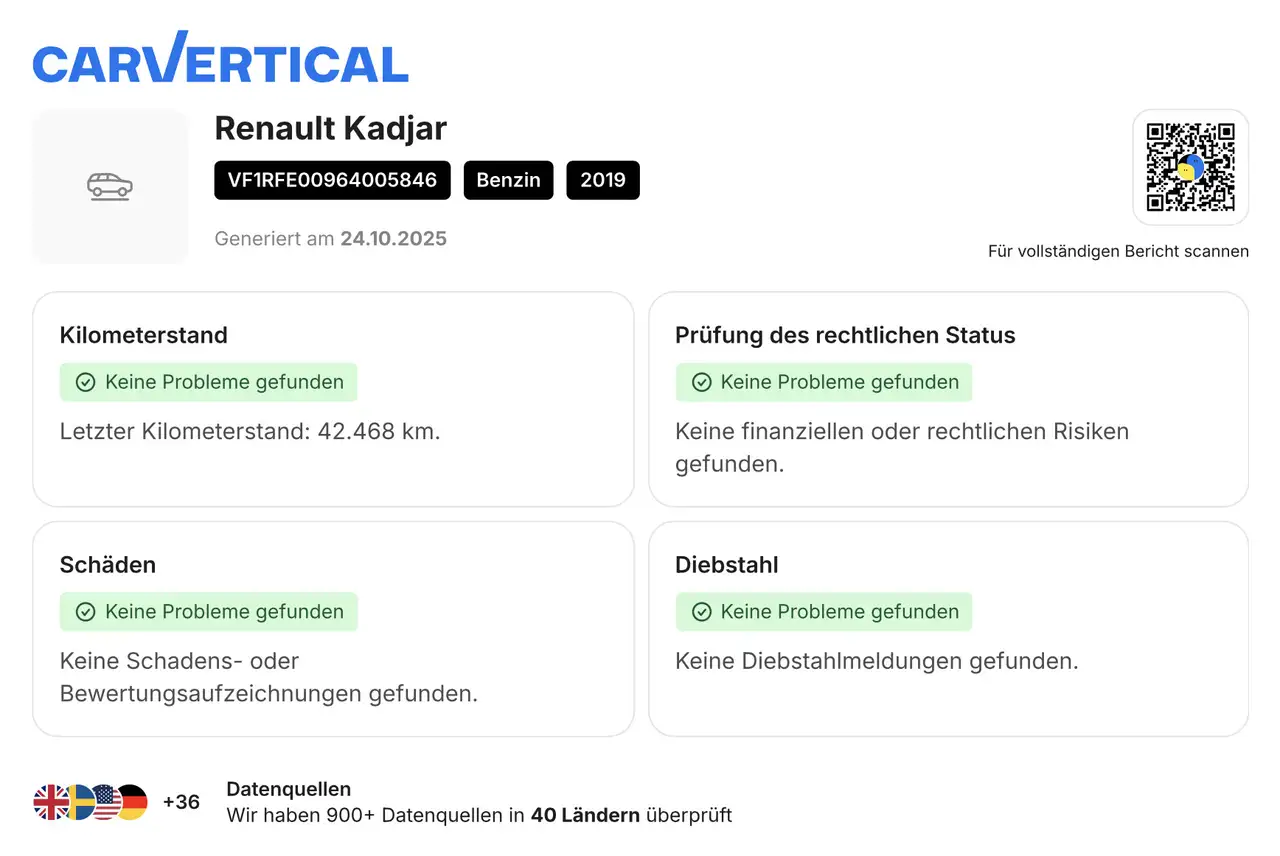The width and height of the screenshot is (1280, 856).
Task: Click the German flag icon
Action: (x=134, y=802)
